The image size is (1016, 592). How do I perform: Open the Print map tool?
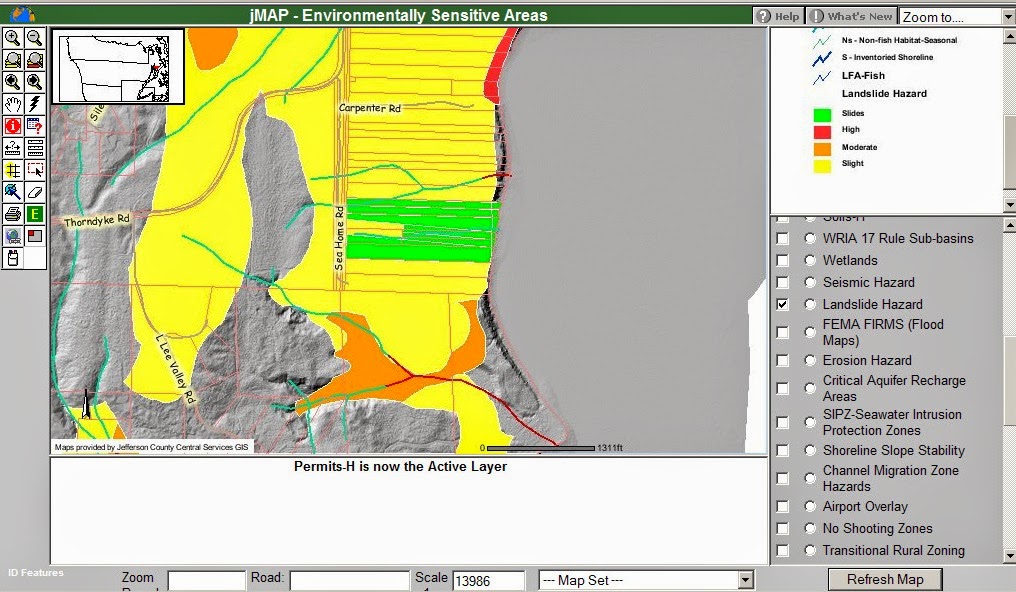12,214
